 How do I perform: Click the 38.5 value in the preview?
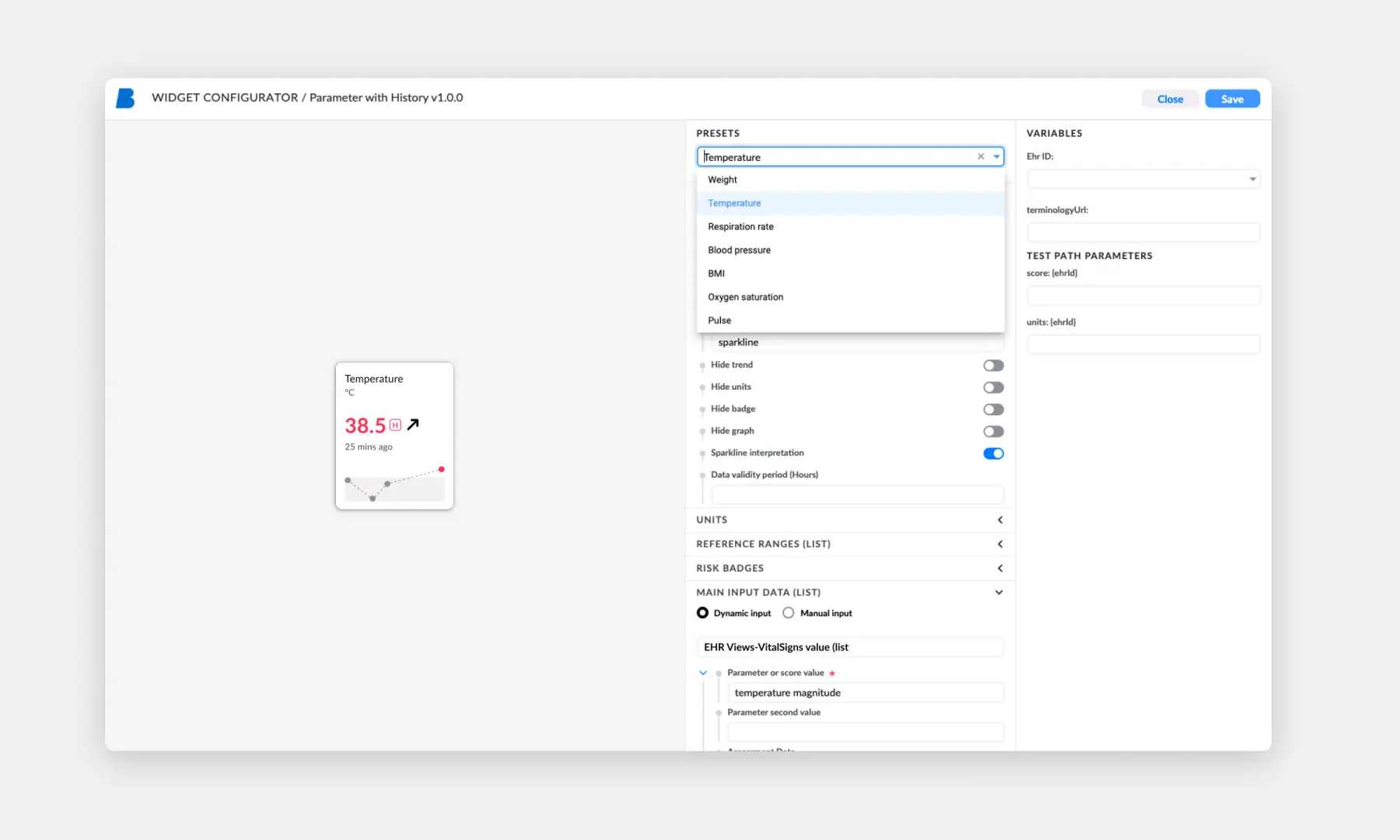pos(365,425)
